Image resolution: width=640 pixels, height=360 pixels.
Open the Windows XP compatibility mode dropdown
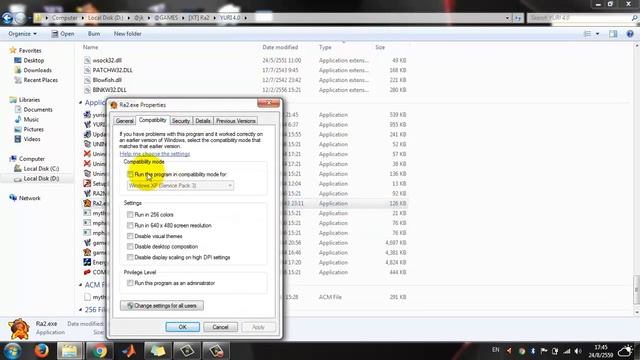(180, 186)
